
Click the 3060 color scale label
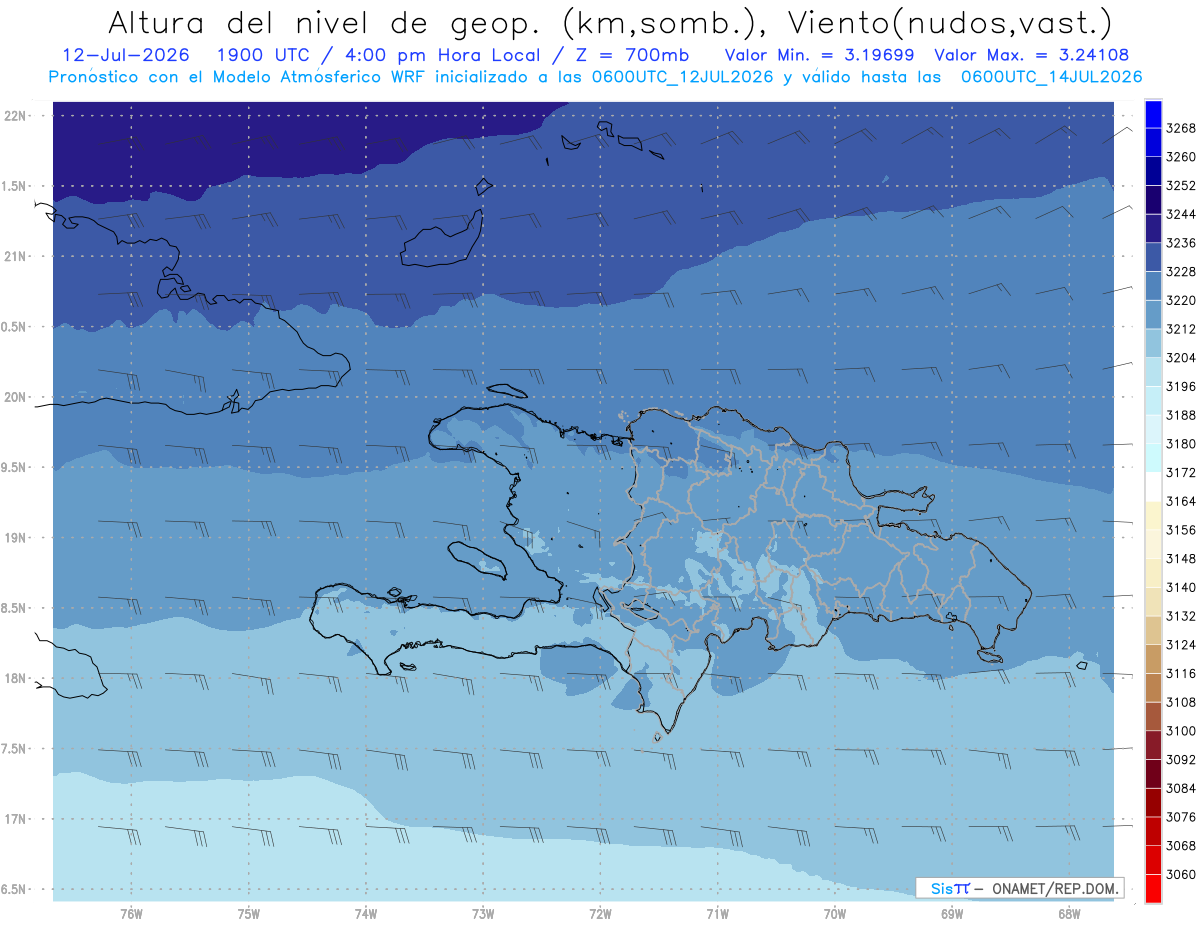1181,874
